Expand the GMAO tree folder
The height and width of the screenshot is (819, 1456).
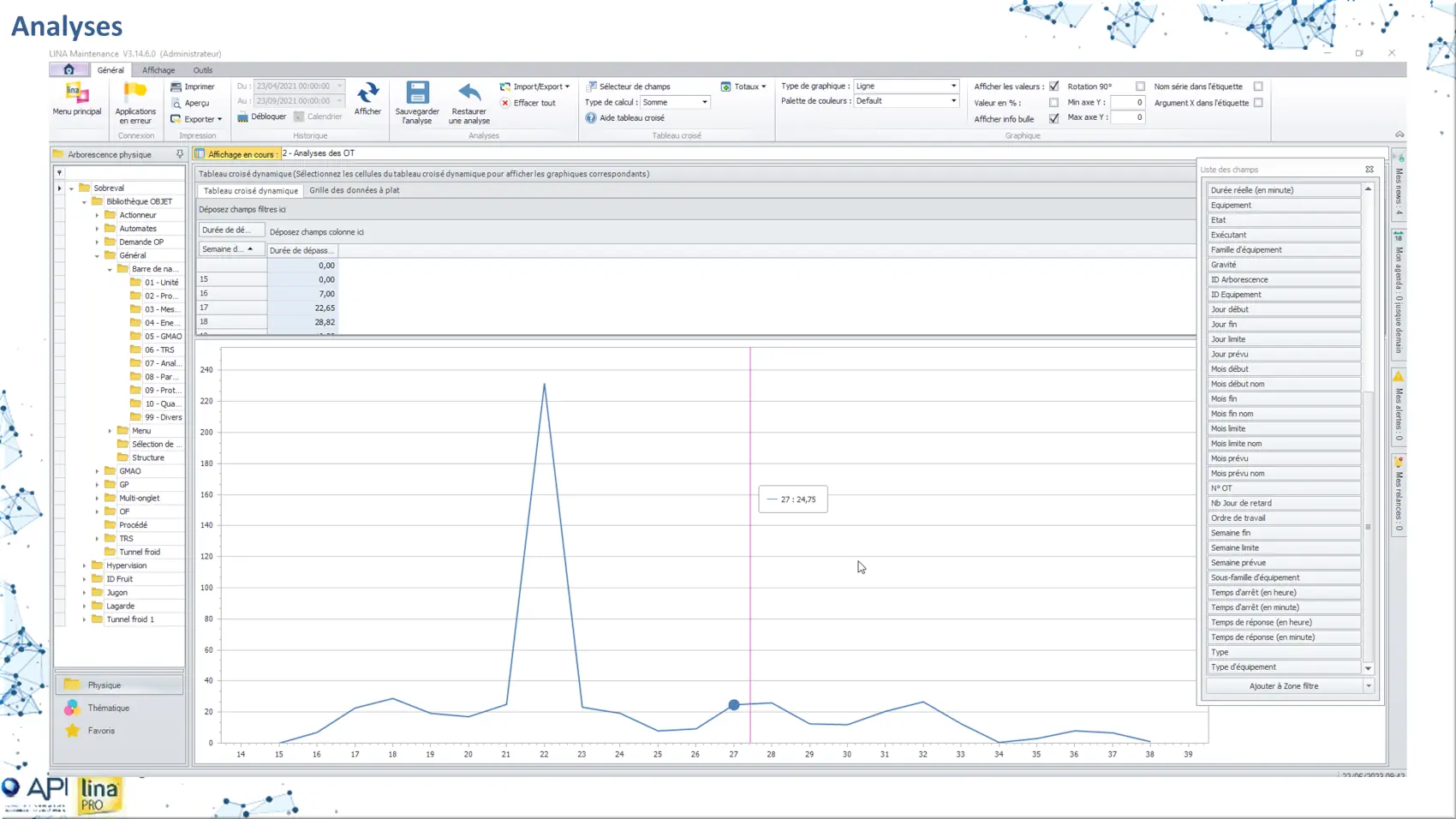97,471
